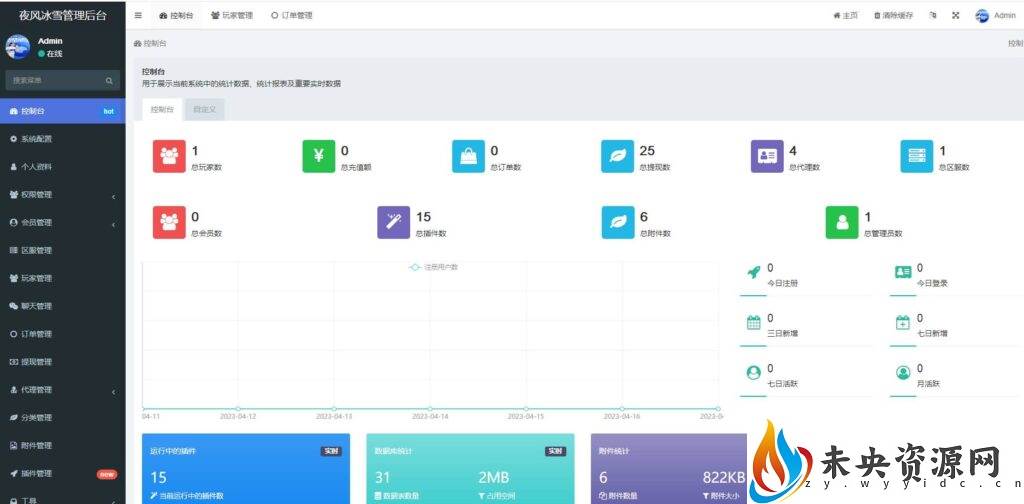Image resolution: width=1024 pixels, height=504 pixels.
Task: Click the hamburger sidebar toggle icon
Action: (138, 16)
